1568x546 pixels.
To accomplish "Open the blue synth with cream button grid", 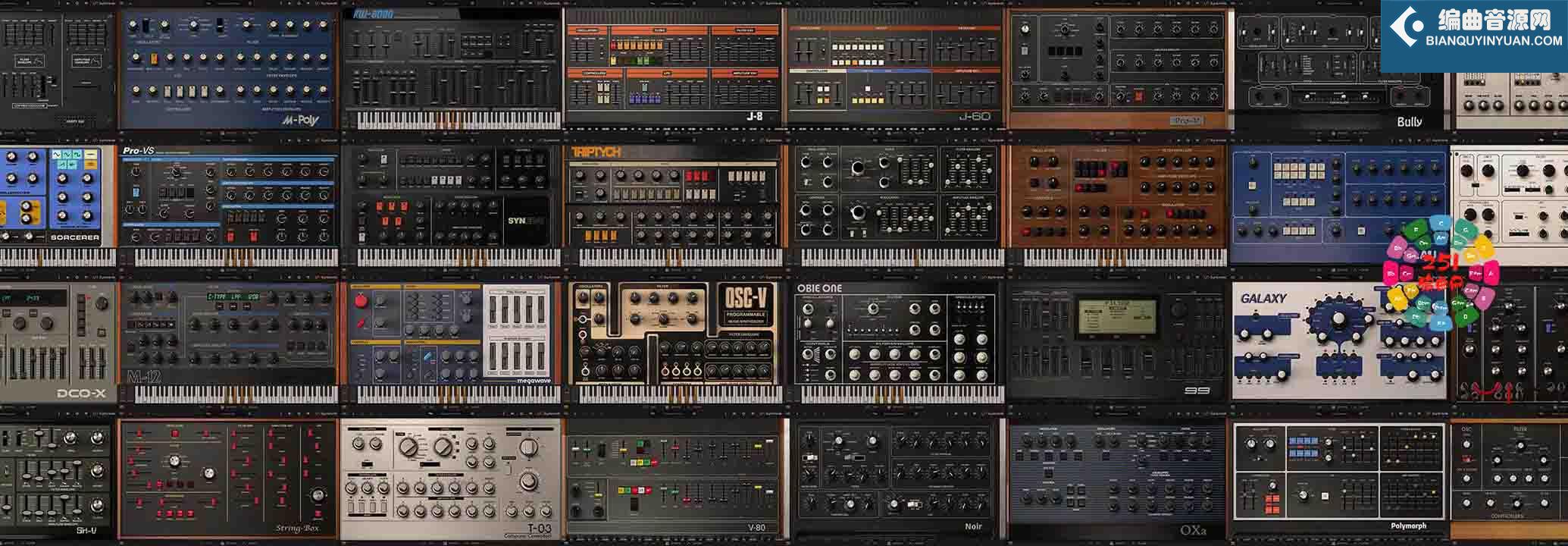I will 1340,205.
